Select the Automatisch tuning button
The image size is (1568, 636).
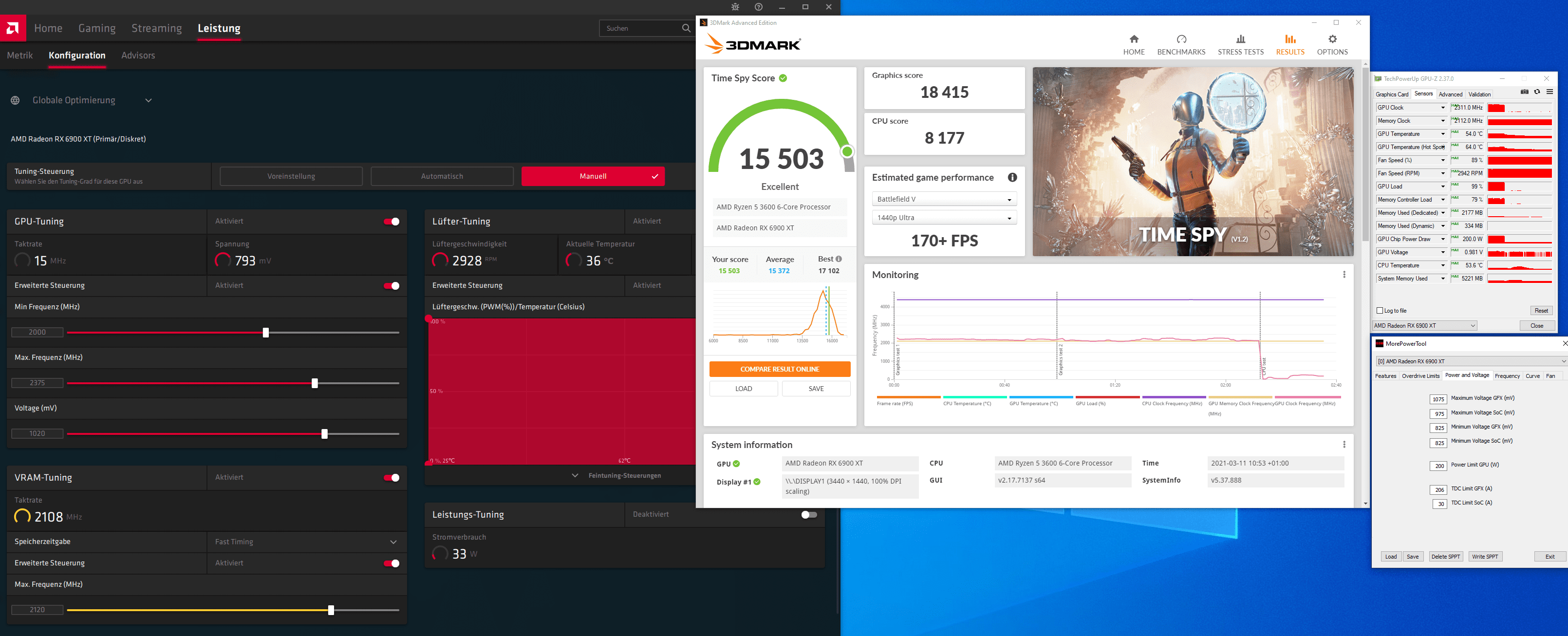pos(442,176)
